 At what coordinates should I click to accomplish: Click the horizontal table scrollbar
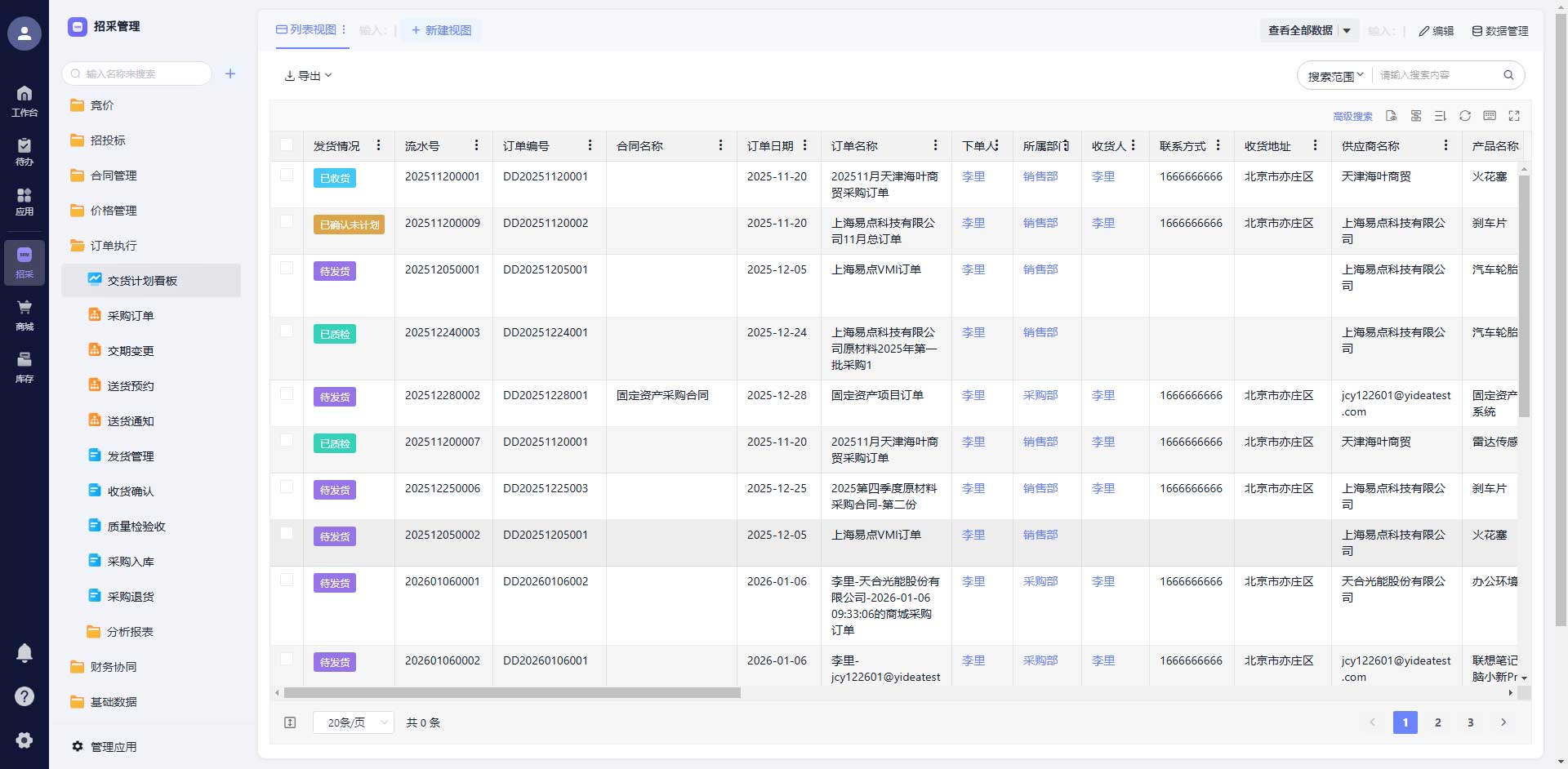(512, 693)
